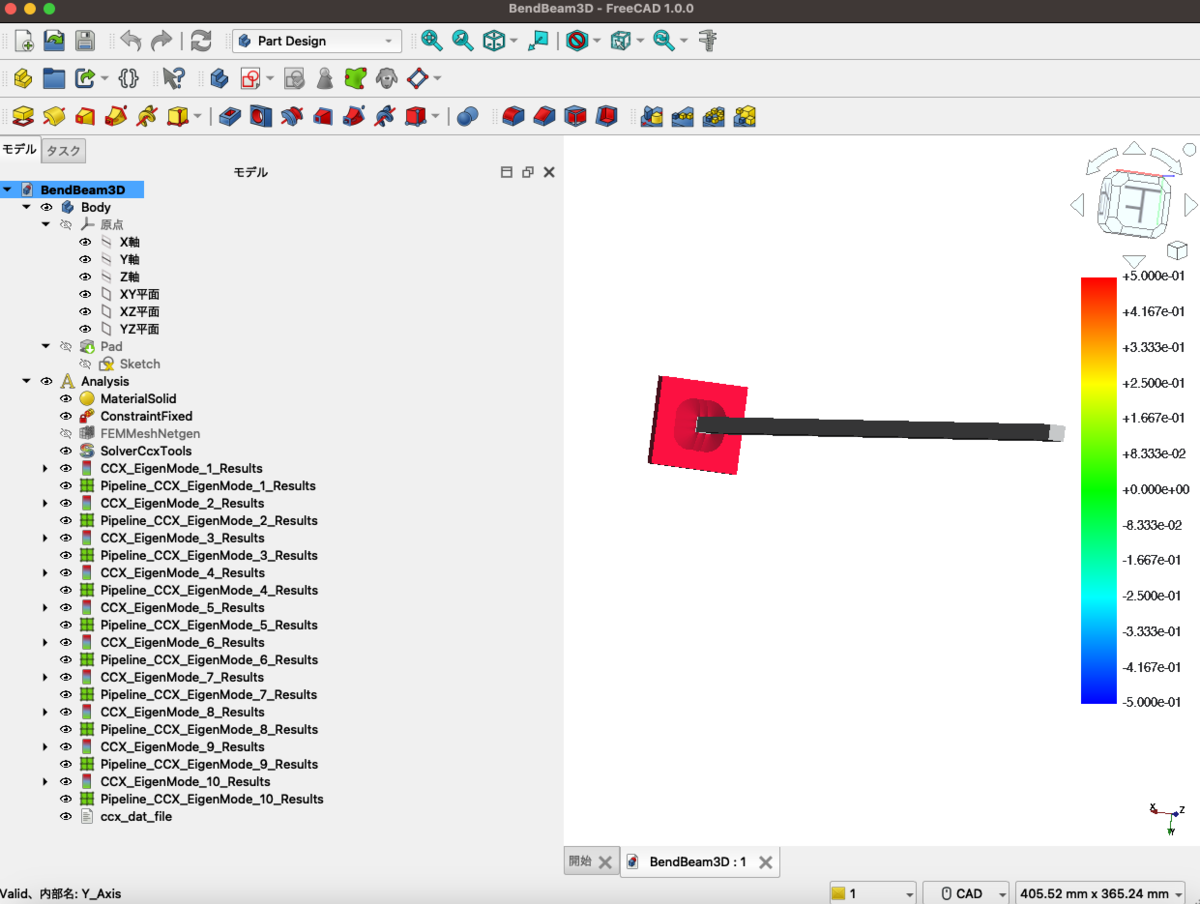
Task: Open the dimensions 405.52 mm dropdown
Action: [1100, 893]
